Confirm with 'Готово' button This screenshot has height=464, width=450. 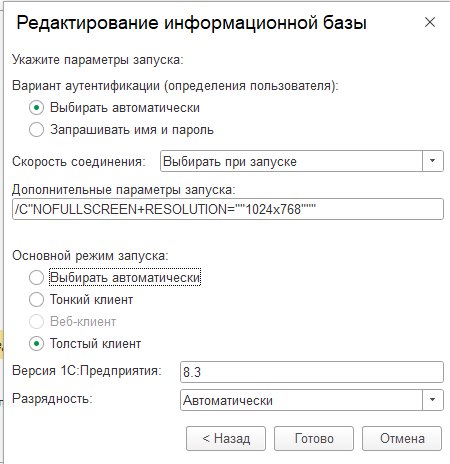(x=314, y=438)
